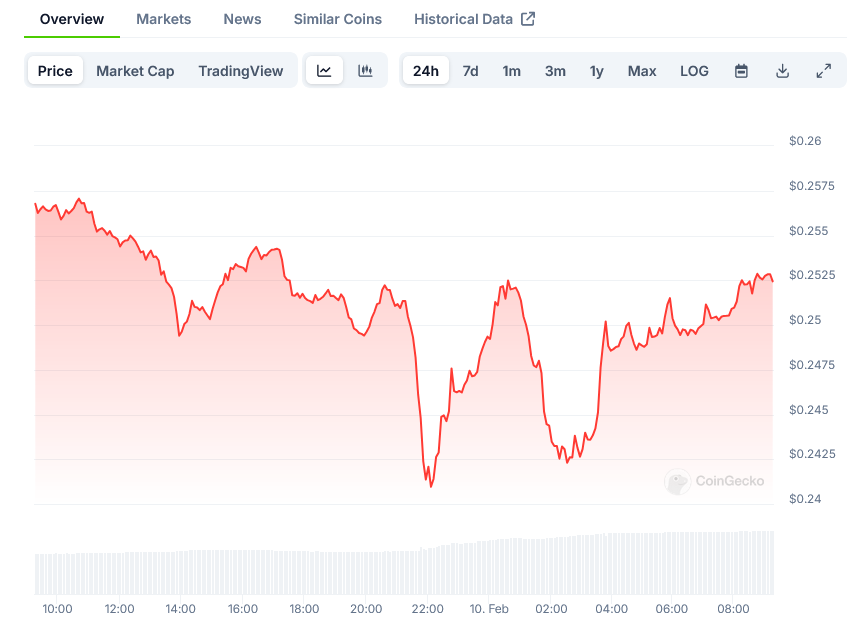847x630 pixels.
Task: Click the $0.255 price axis label
Action: tap(808, 231)
